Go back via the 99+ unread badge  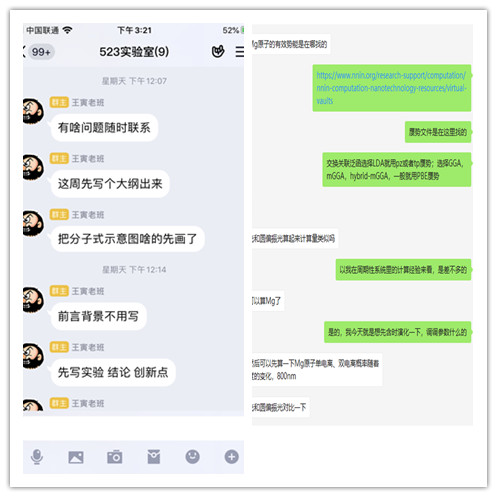(x=41, y=52)
